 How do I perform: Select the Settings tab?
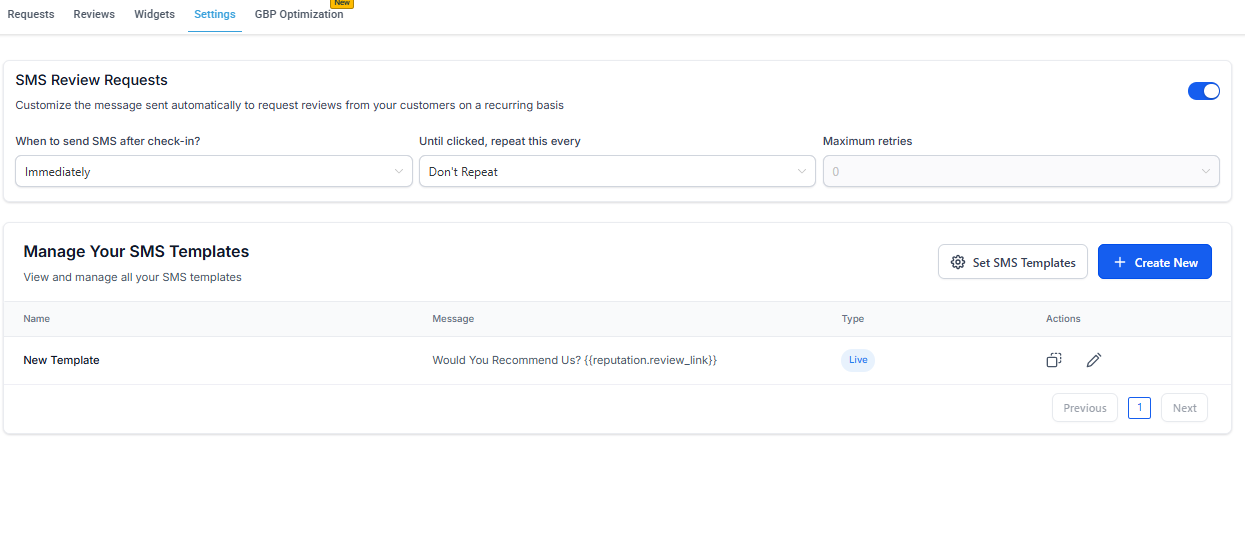[215, 14]
